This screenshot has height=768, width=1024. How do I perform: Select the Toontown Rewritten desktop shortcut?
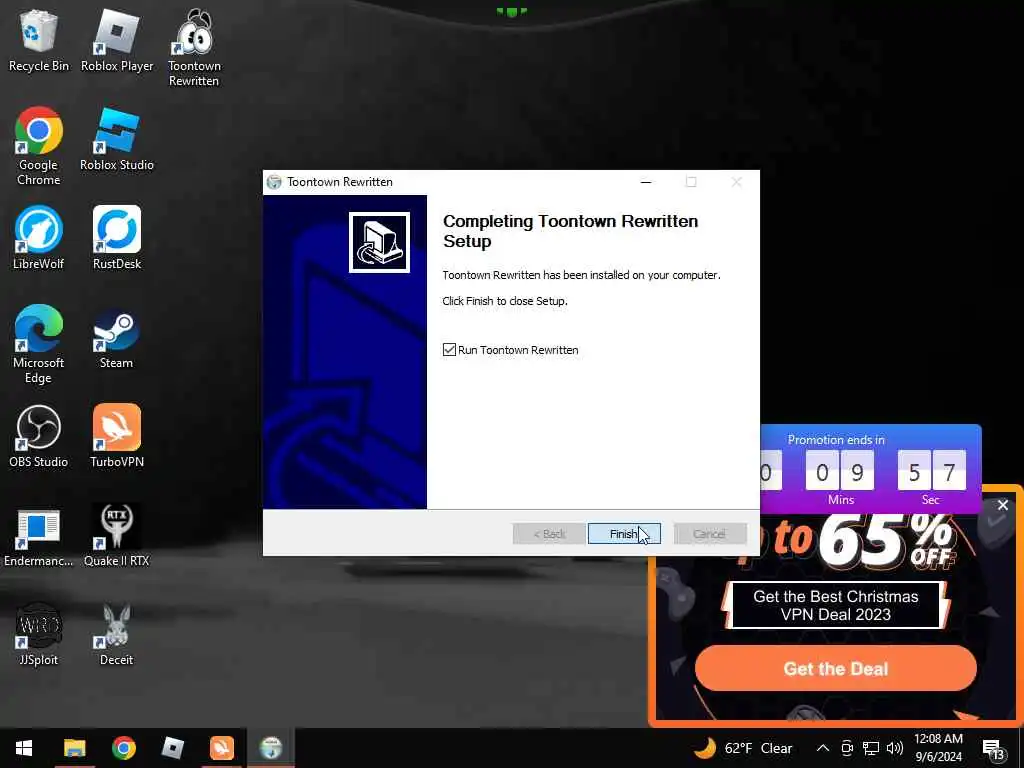click(x=194, y=48)
